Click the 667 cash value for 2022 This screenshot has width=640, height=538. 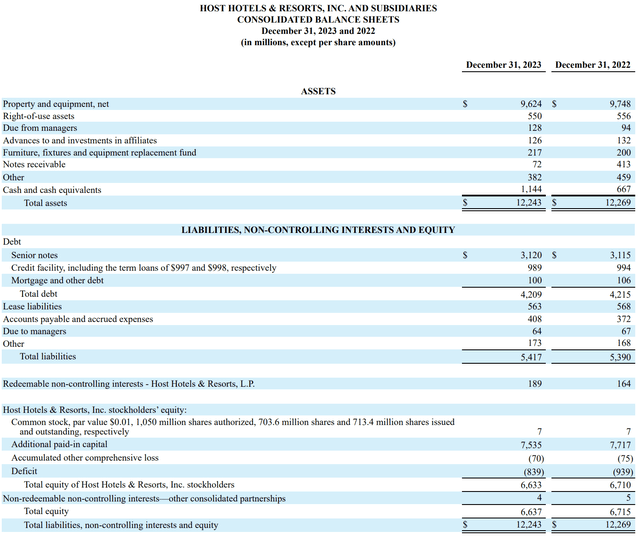tap(624, 189)
